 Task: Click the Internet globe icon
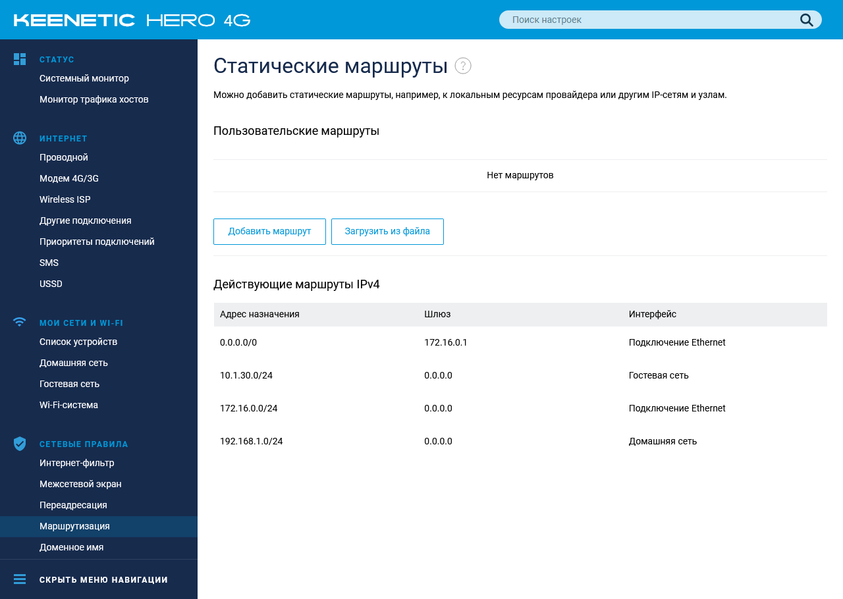click(x=20, y=138)
